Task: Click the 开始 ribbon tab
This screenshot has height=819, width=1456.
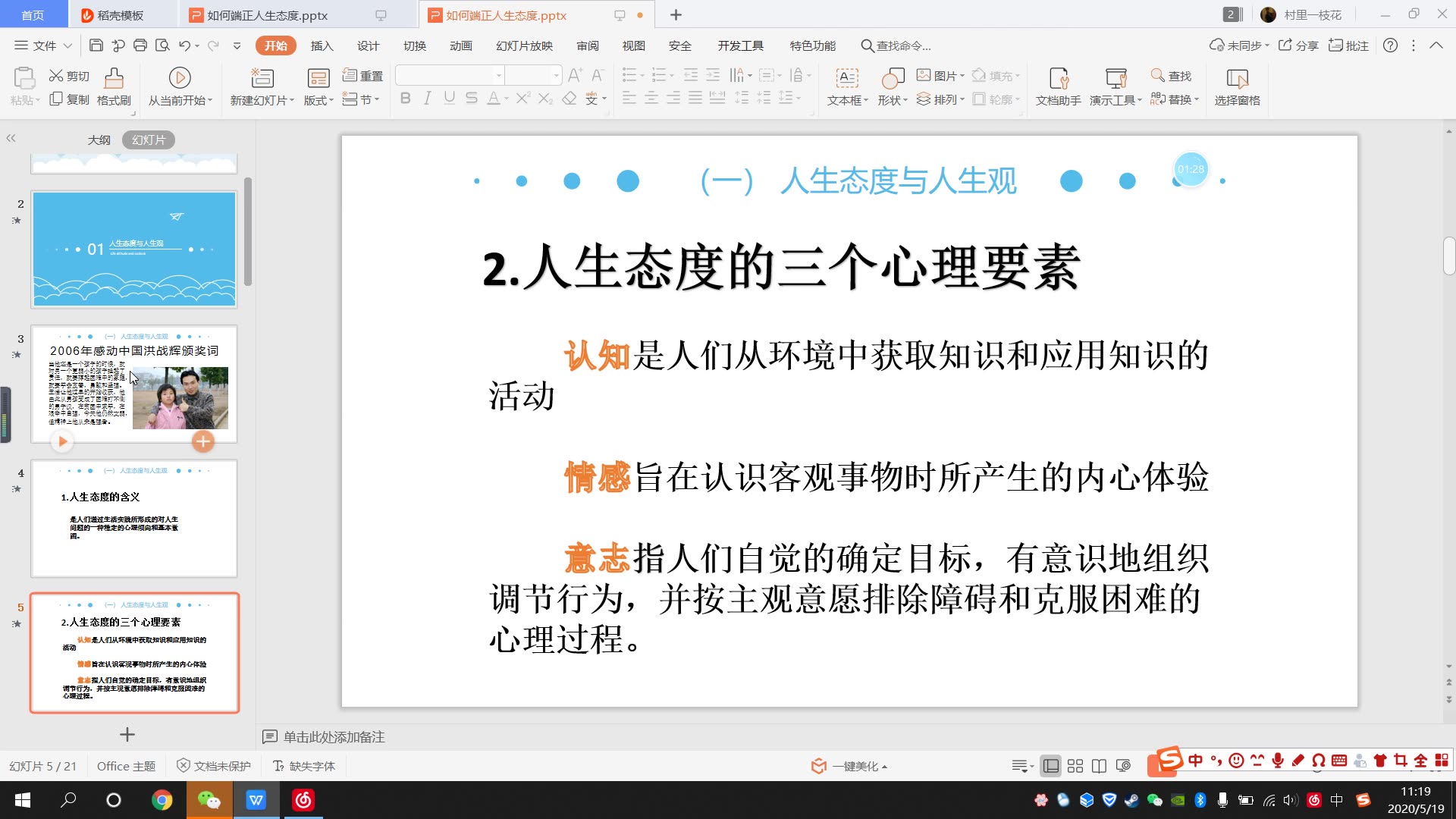Action: [x=277, y=46]
